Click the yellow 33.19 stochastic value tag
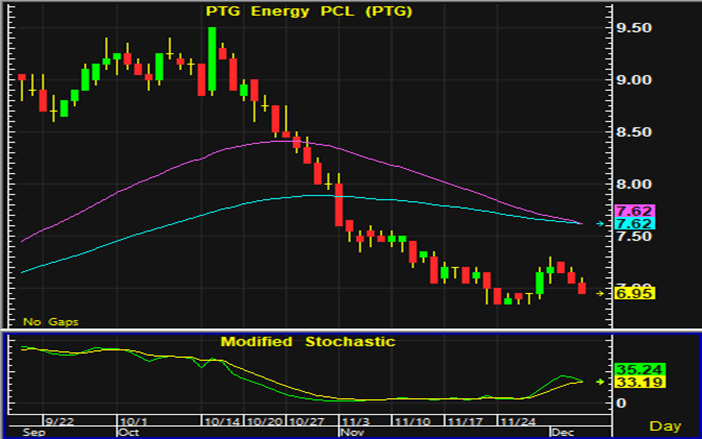 [634, 382]
